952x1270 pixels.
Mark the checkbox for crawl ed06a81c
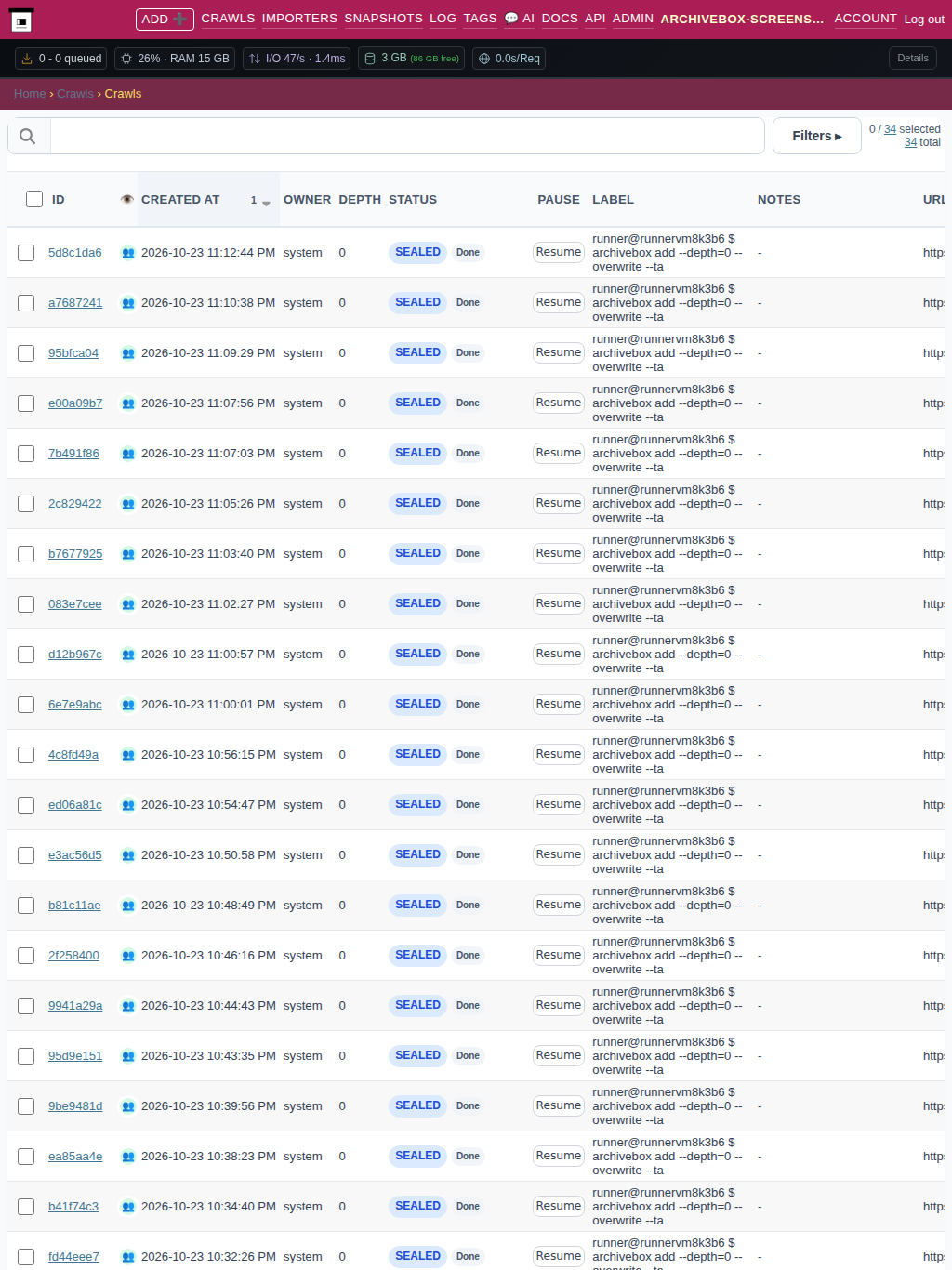26,805
